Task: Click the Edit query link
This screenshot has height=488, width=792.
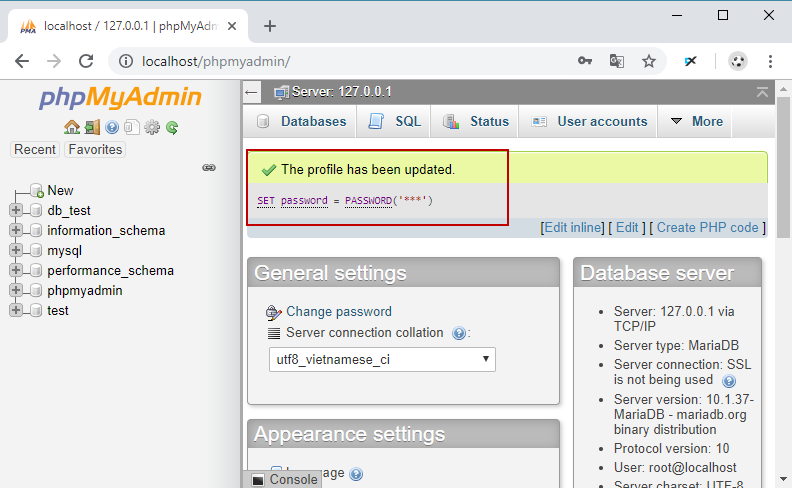Action: [x=627, y=228]
